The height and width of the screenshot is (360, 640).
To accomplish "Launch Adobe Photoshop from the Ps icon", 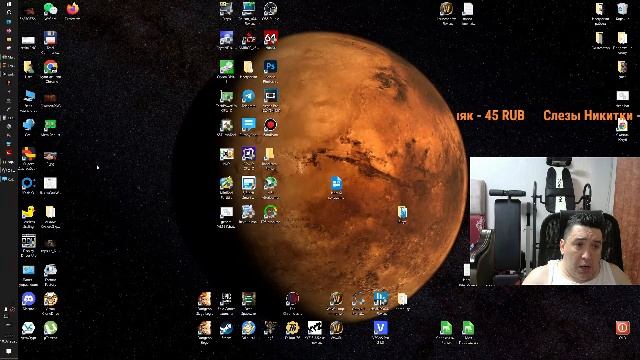I will click(270, 67).
